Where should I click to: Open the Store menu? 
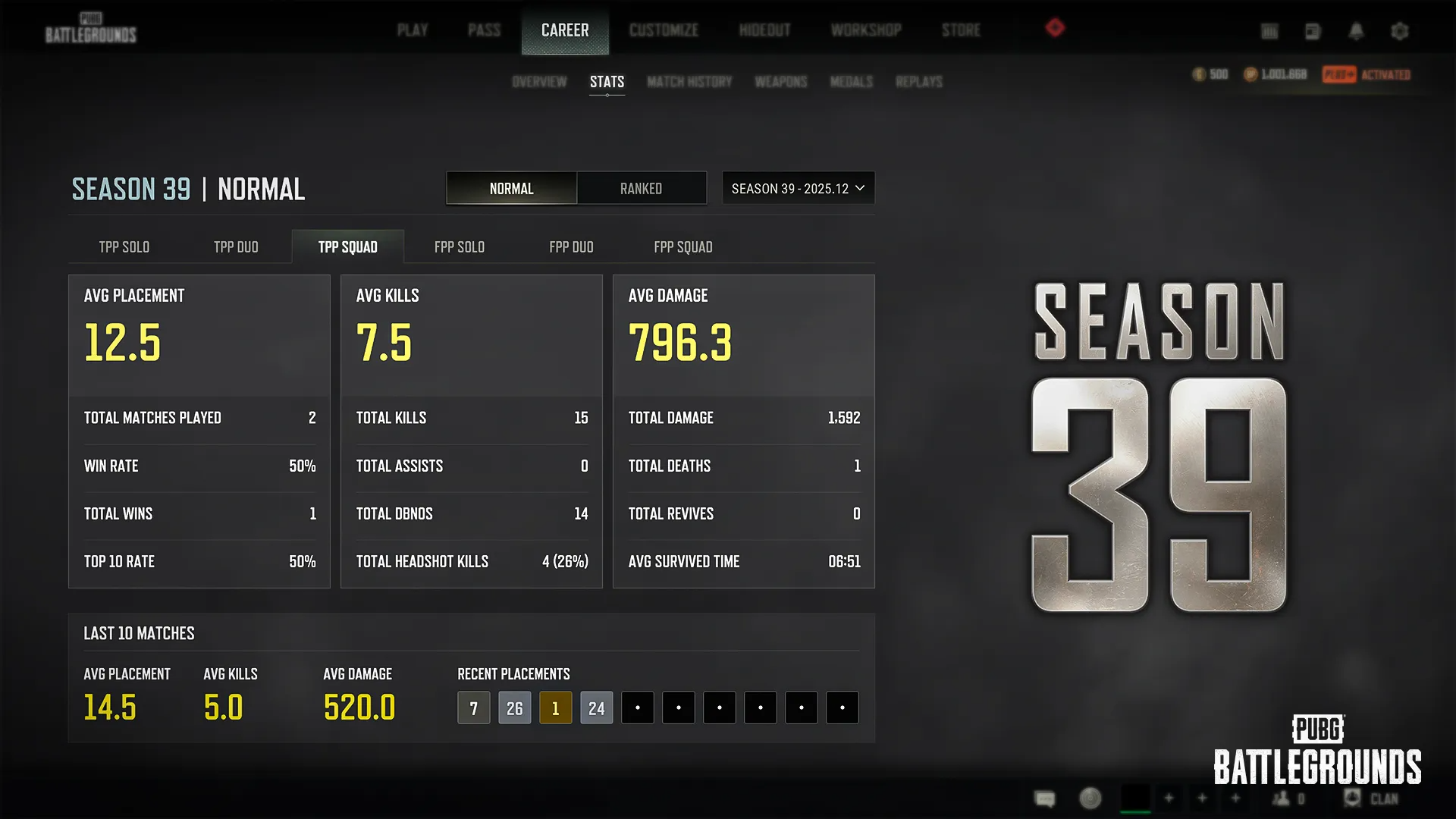pos(961,30)
